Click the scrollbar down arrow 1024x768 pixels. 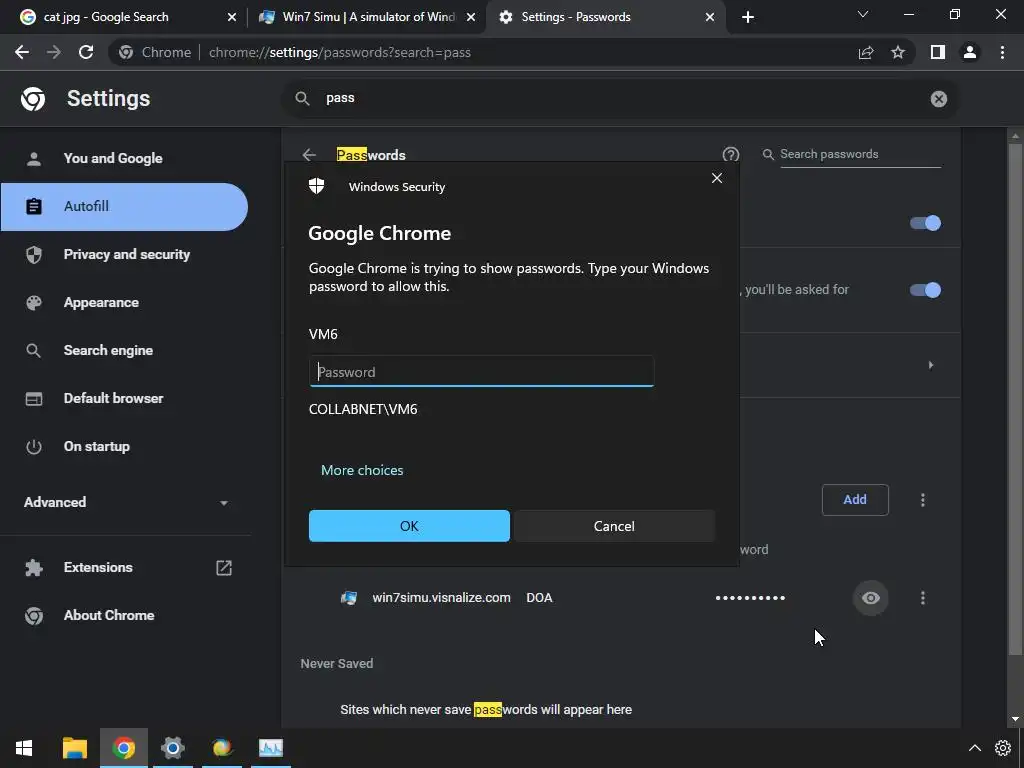point(1014,719)
